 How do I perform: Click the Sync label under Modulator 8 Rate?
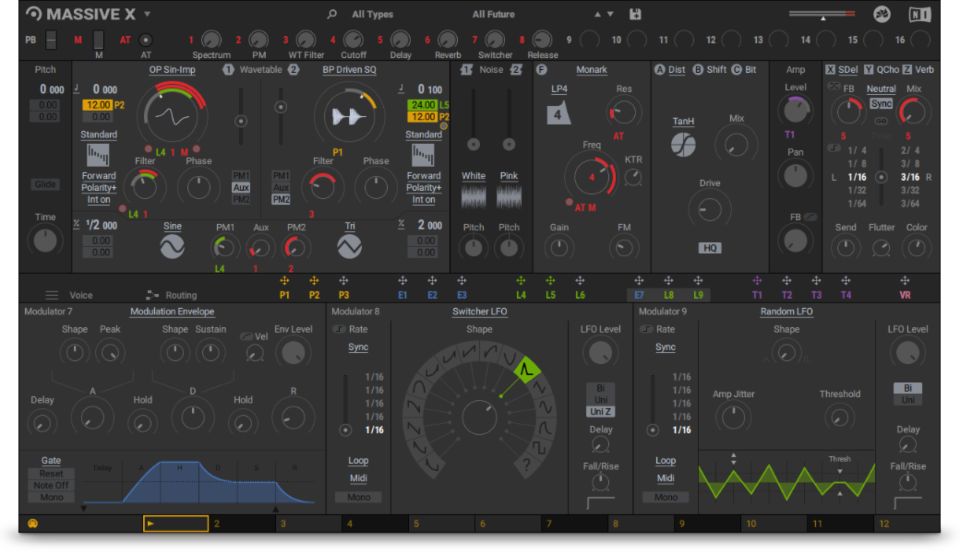[x=358, y=347]
